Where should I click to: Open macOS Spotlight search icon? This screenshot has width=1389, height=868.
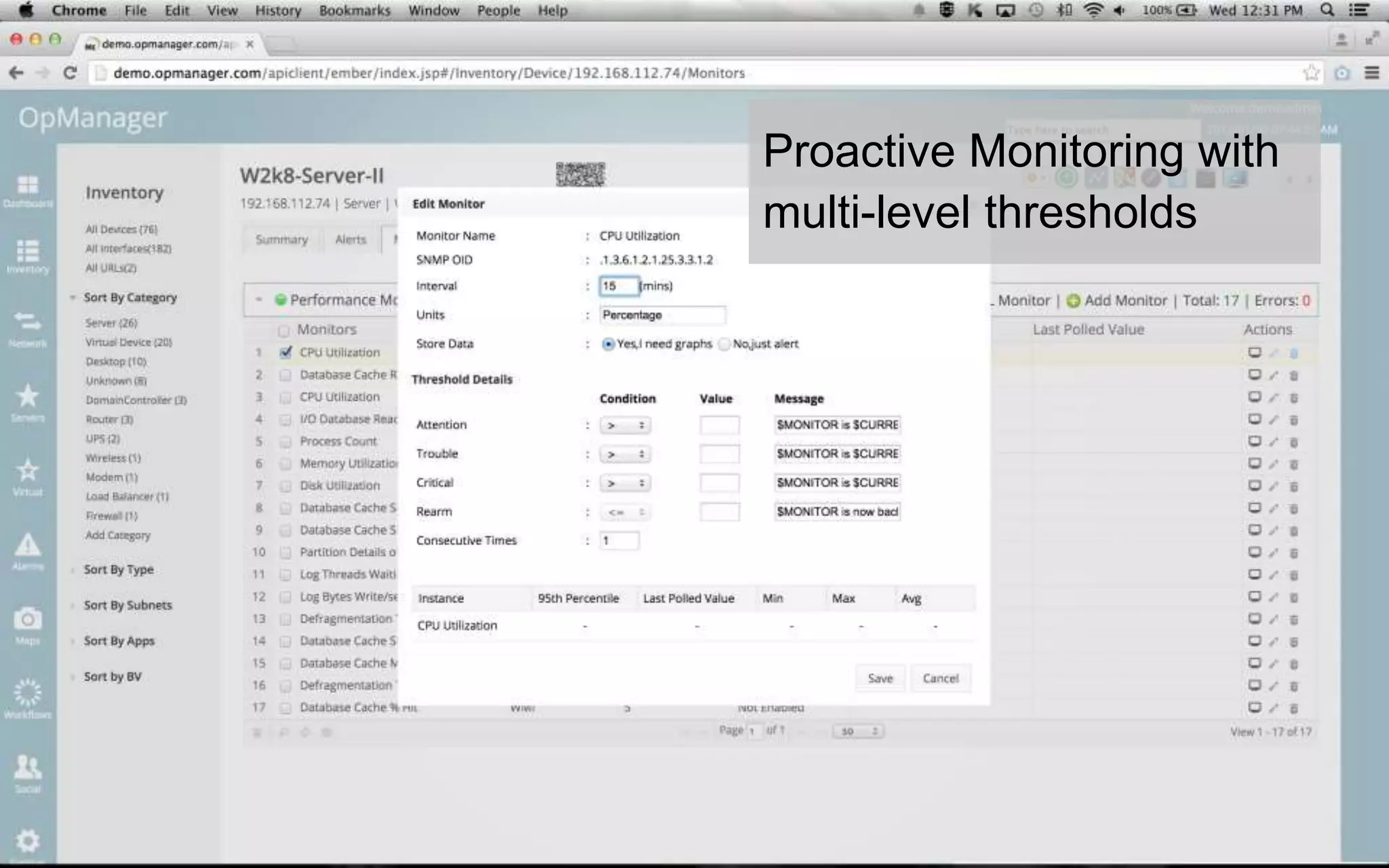[1327, 10]
